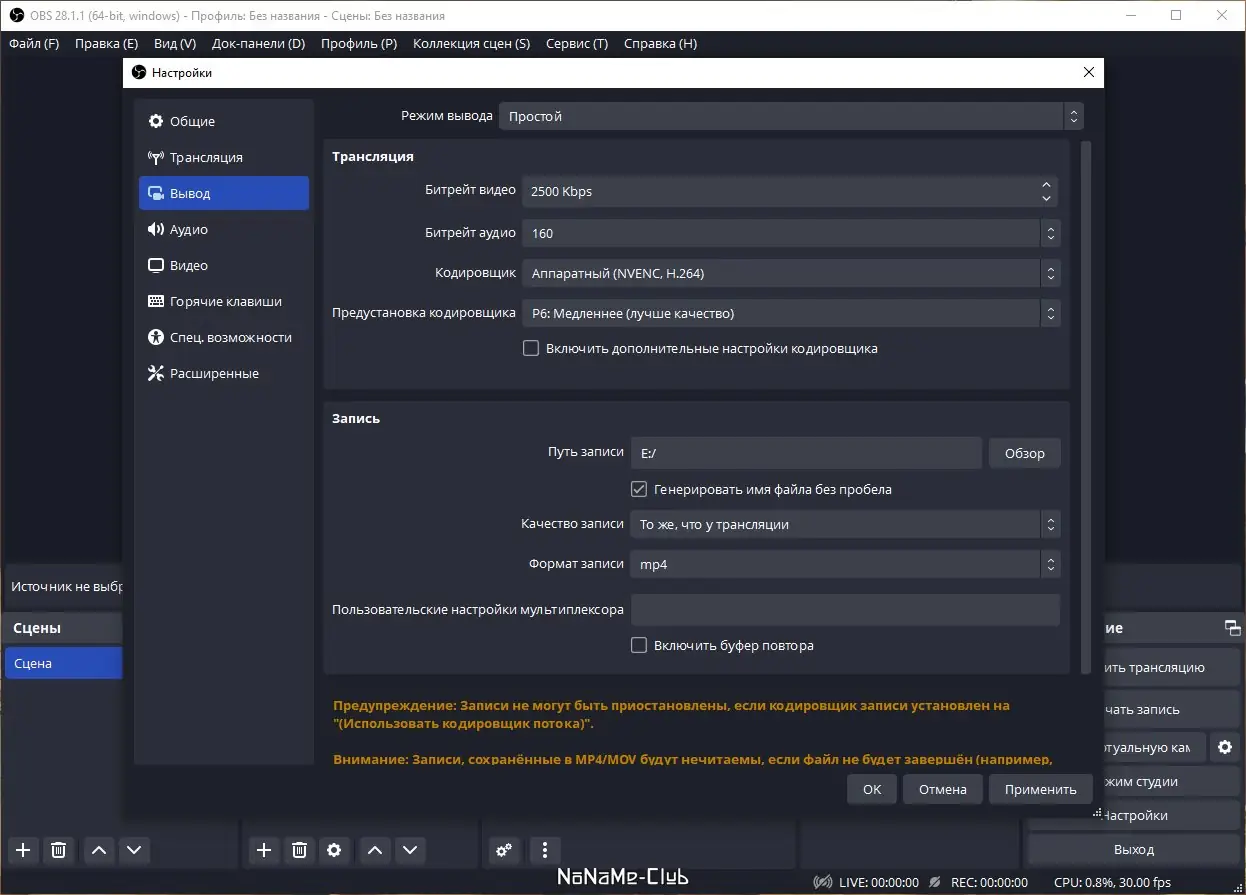This screenshot has height=895, width=1246.
Task: Open the Кодировщик dropdown
Action: point(791,273)
